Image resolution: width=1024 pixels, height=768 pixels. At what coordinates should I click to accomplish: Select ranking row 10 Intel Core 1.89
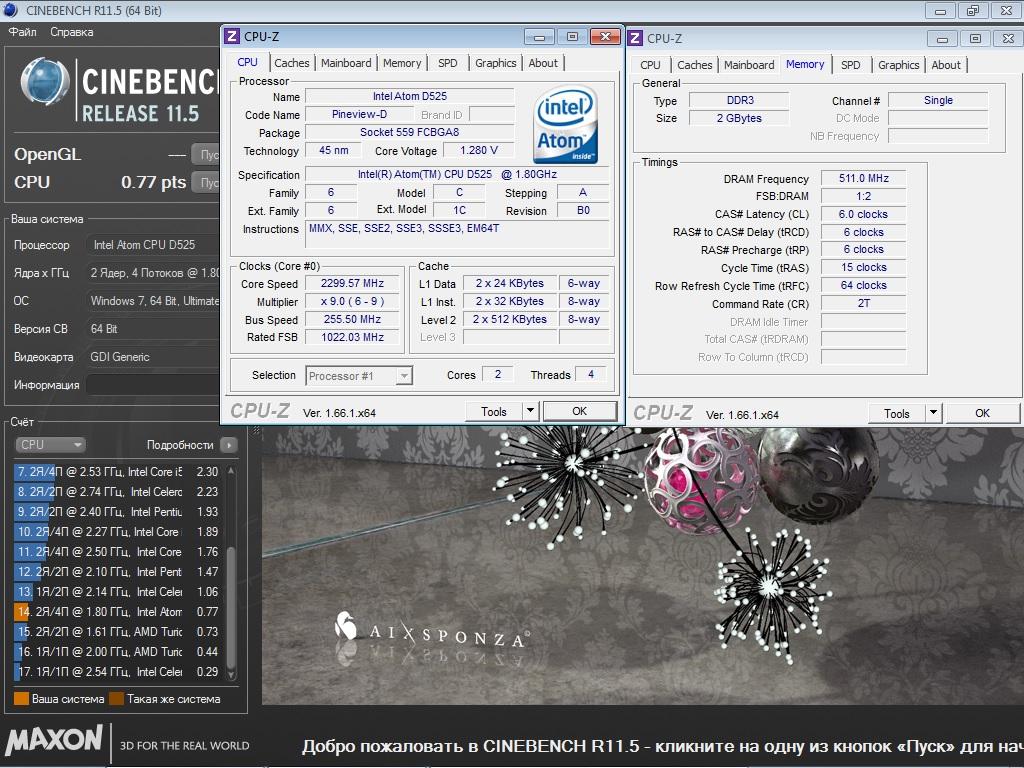click(x=116, y=532)
